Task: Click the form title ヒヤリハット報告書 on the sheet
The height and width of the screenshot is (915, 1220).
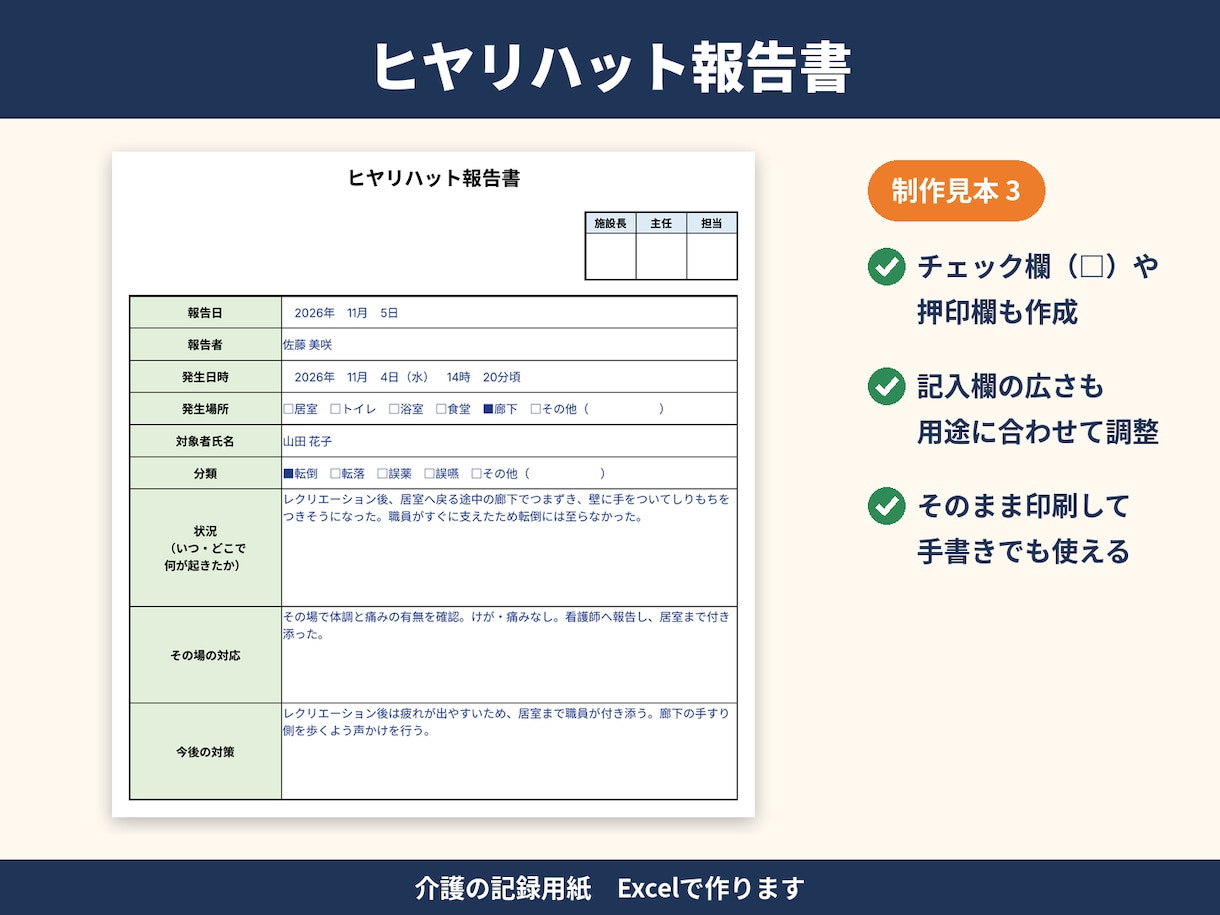Action: tap(433, 179)
